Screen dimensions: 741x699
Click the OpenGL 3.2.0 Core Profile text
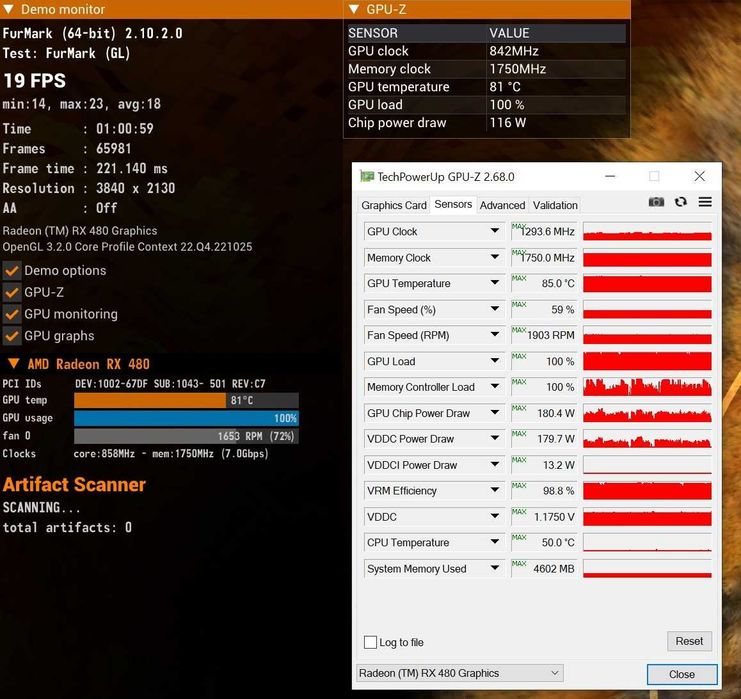coord(127,247)
